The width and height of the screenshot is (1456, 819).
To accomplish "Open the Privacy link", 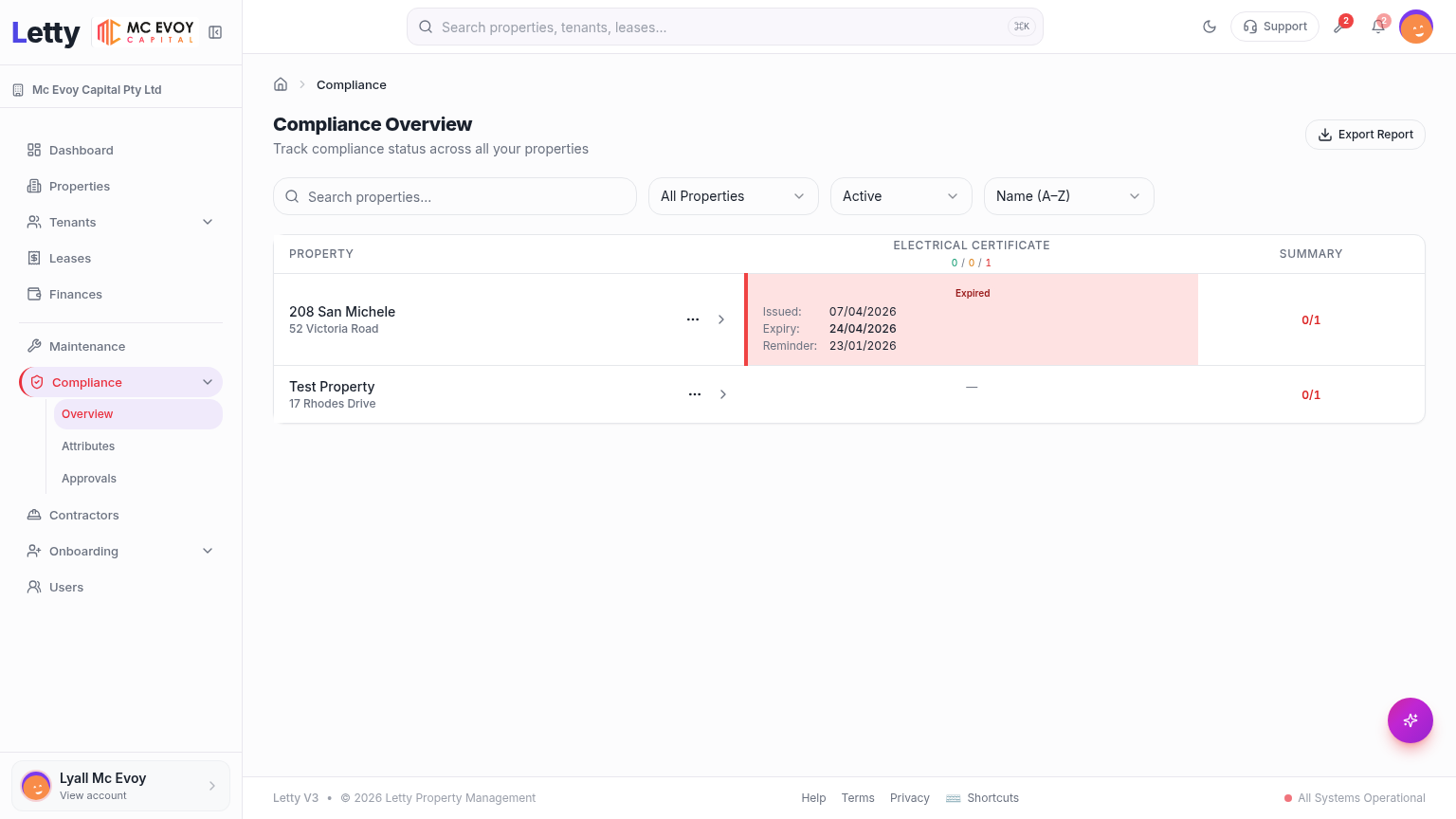I will [x=910, y=798].
